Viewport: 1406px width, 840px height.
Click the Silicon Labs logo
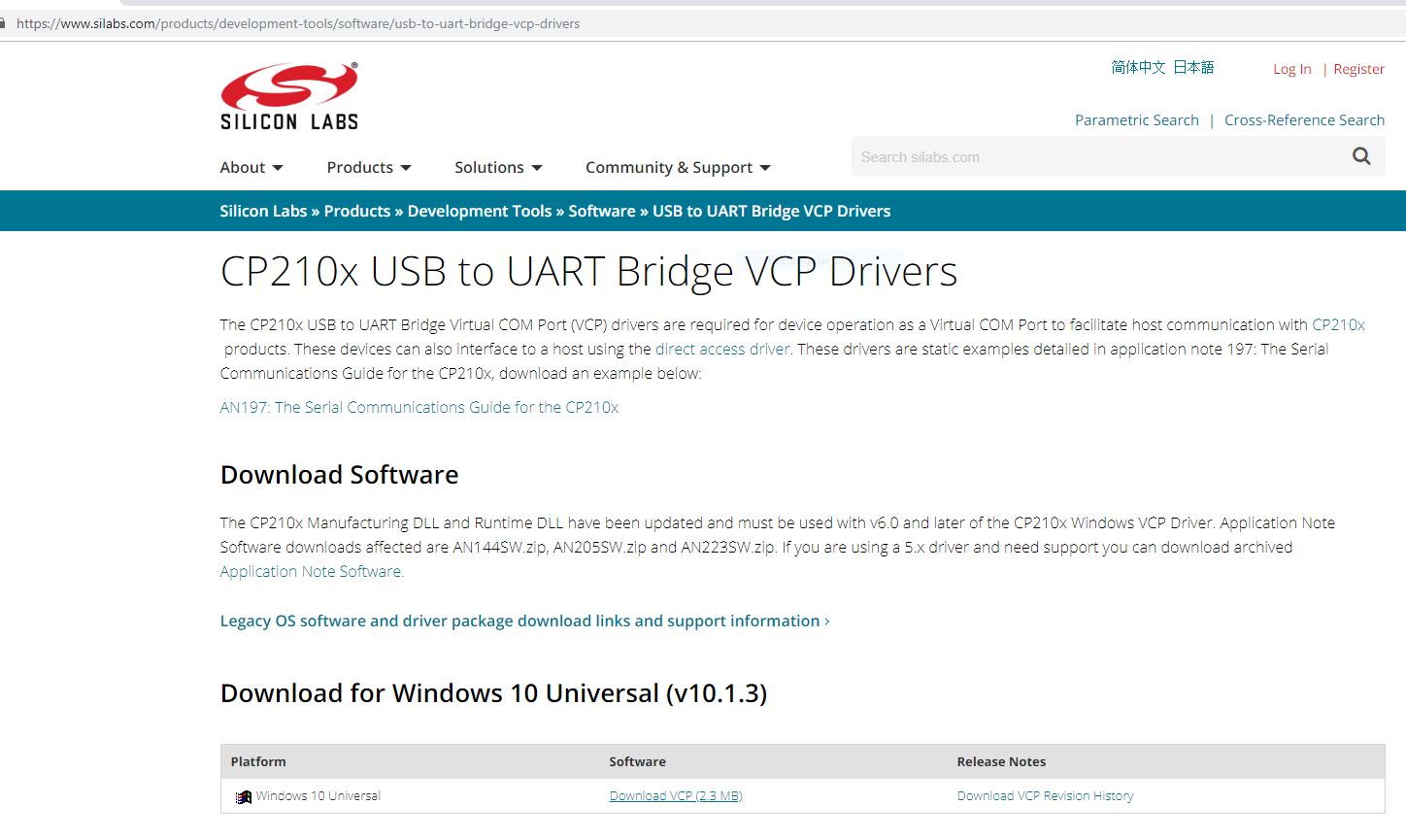pos(289,96)
